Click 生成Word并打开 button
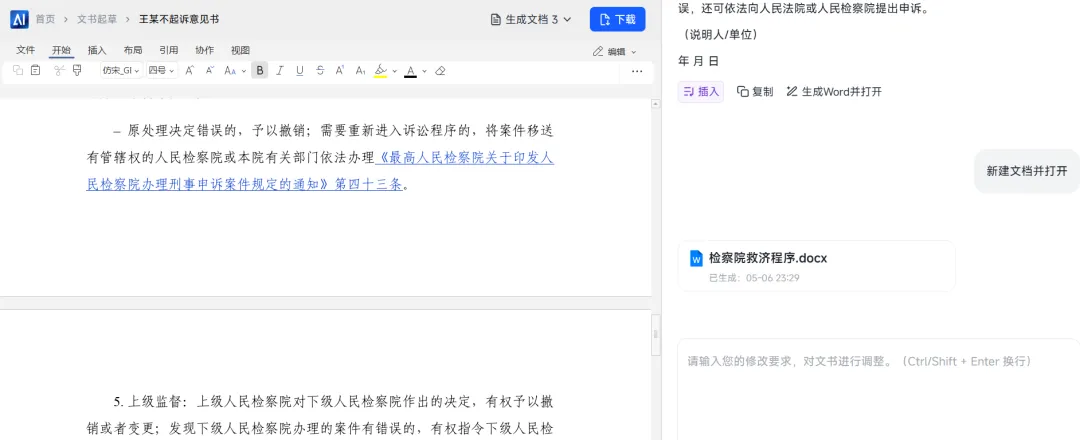This screenshot has width=1080, height=440. 834,92
